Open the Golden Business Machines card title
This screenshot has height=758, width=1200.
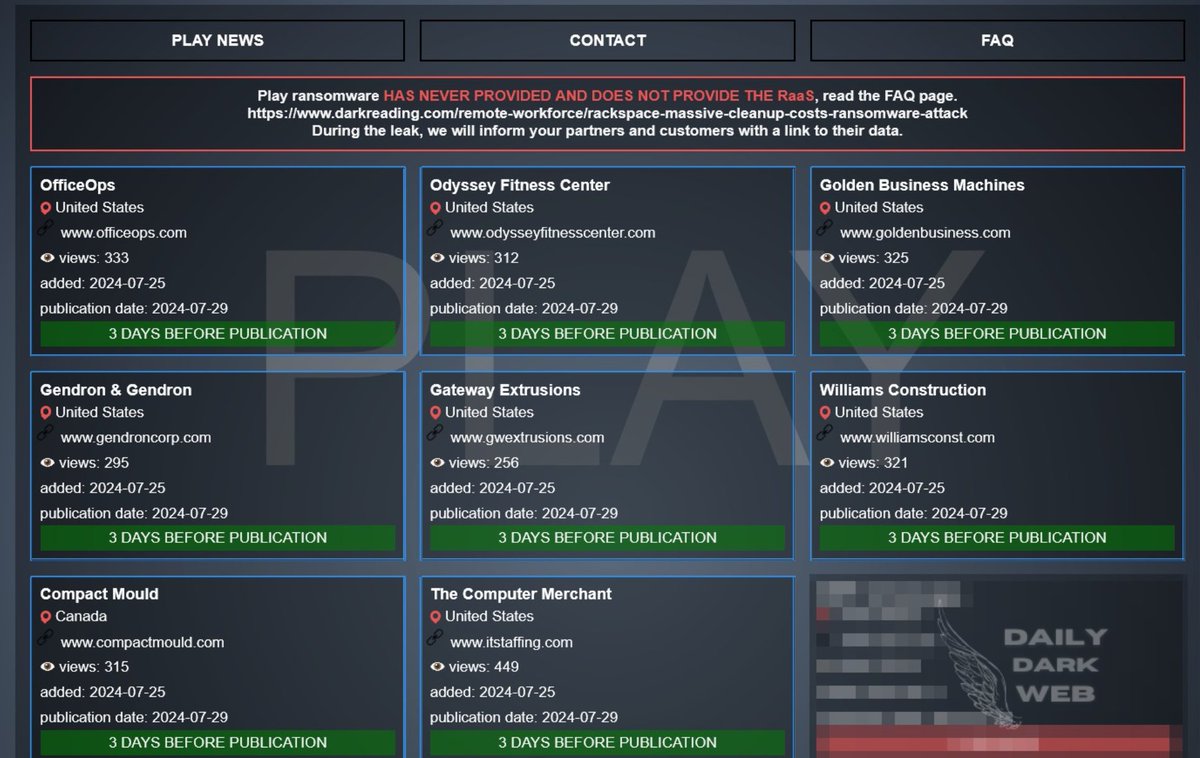click(922, 185)
